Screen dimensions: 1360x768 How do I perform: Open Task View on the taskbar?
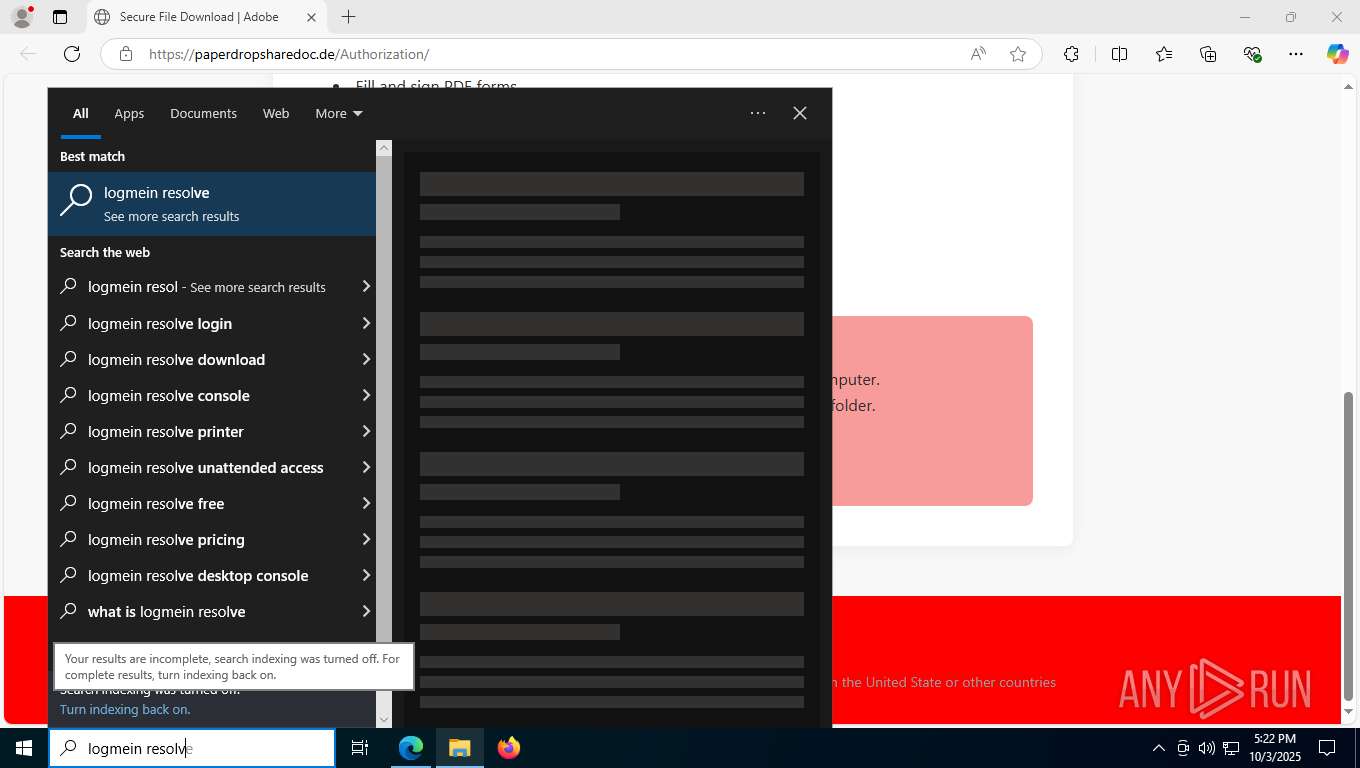tap(360, 748)
